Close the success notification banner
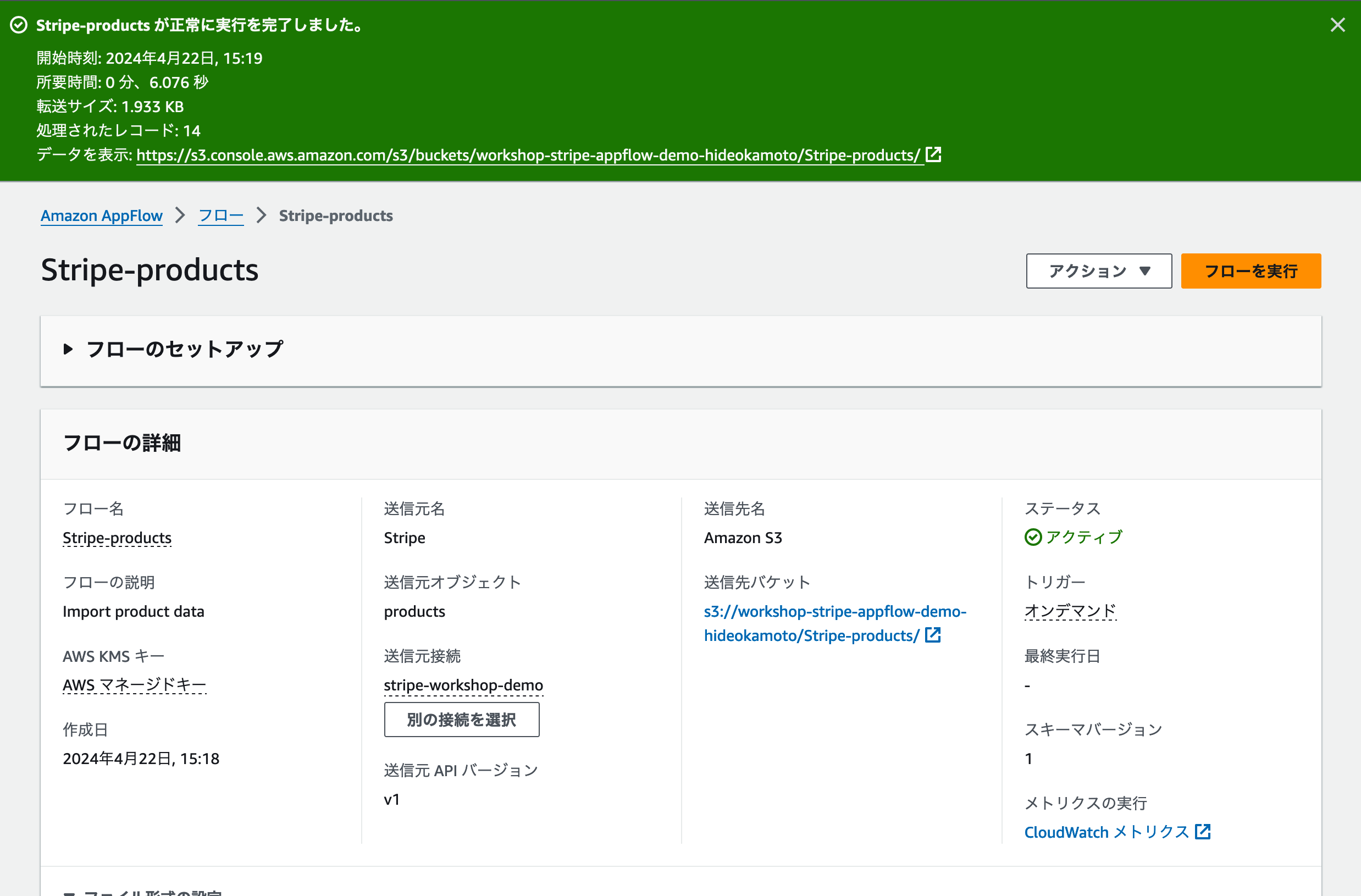The image size is (1361, 896). pyautogui.click(x=1338, y=25)
